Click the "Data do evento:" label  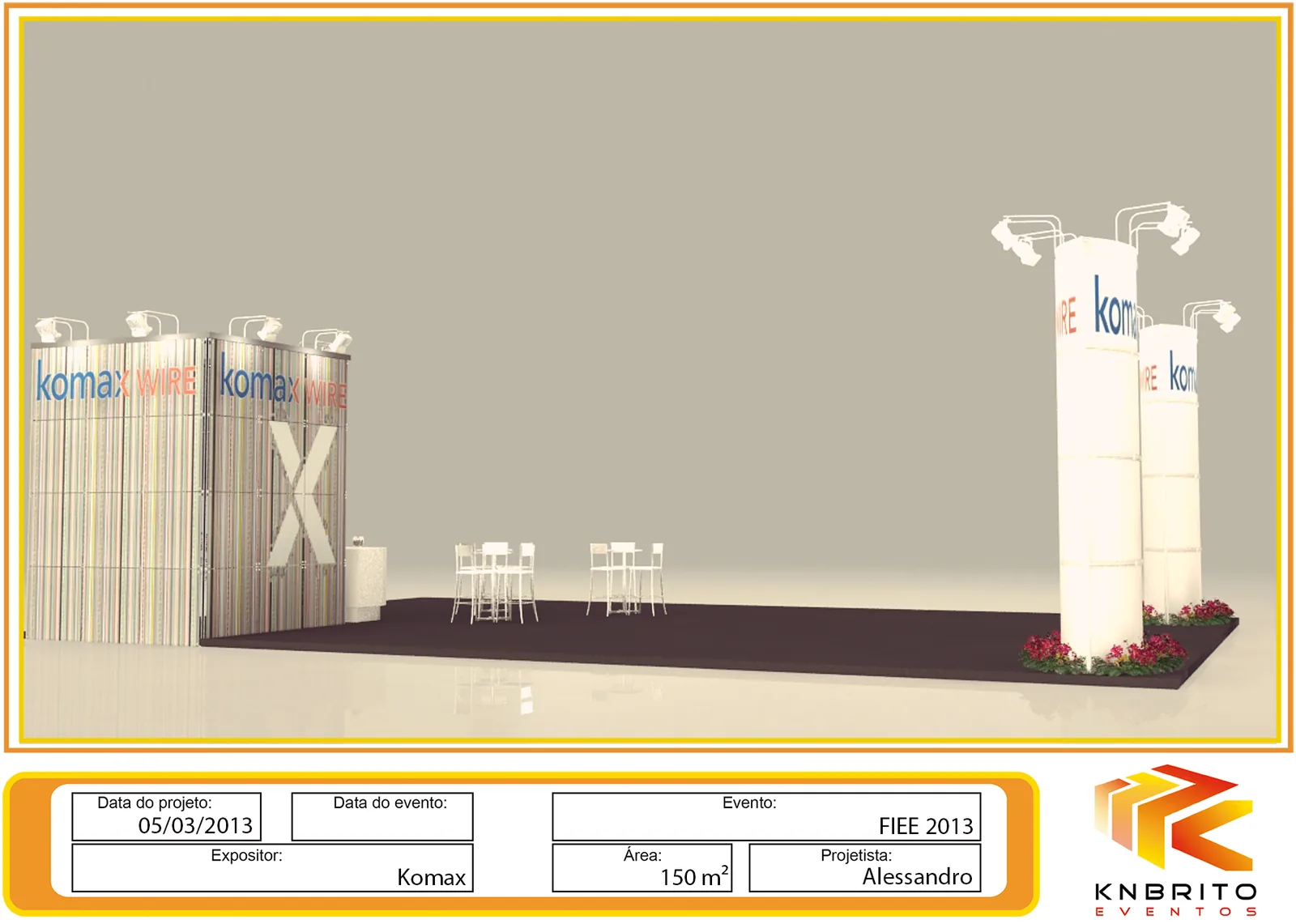coord(390,803)
